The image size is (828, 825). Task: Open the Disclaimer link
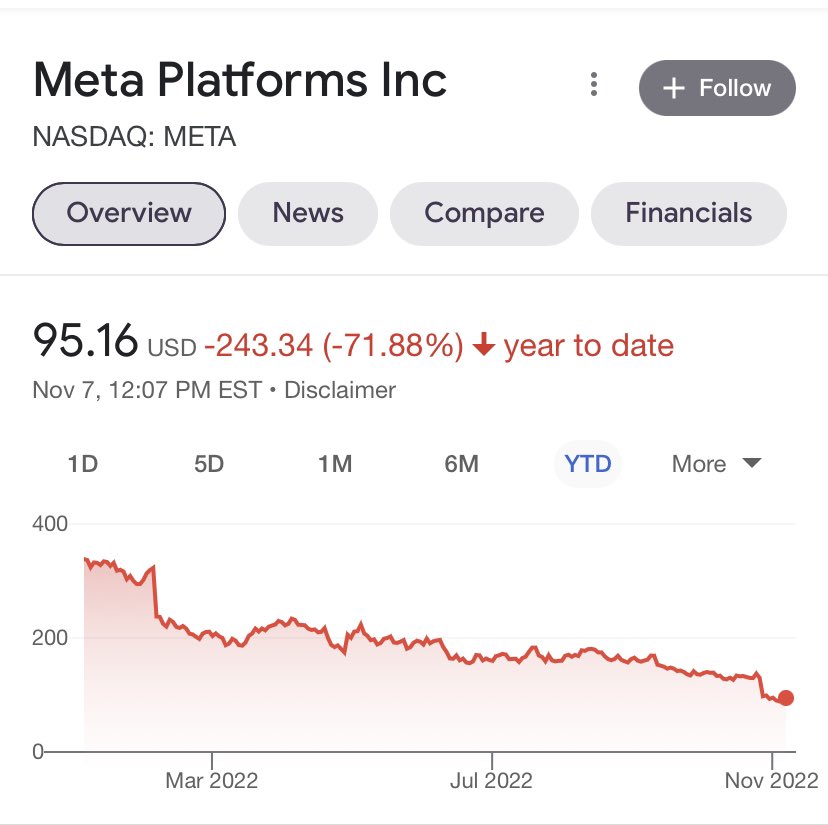click(x=340, y=390)
